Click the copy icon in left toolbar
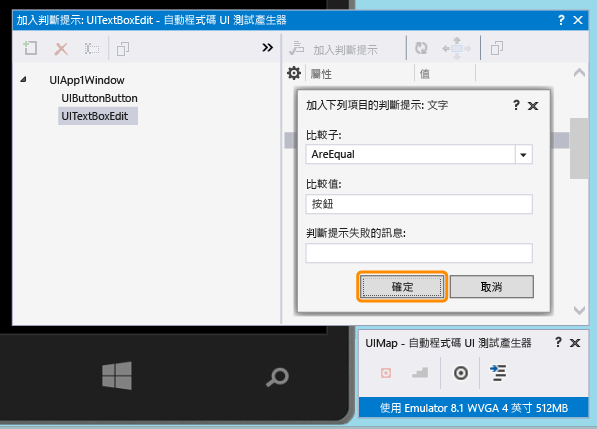The height and width of the screenshot is (429, 597). click(123, 49)
